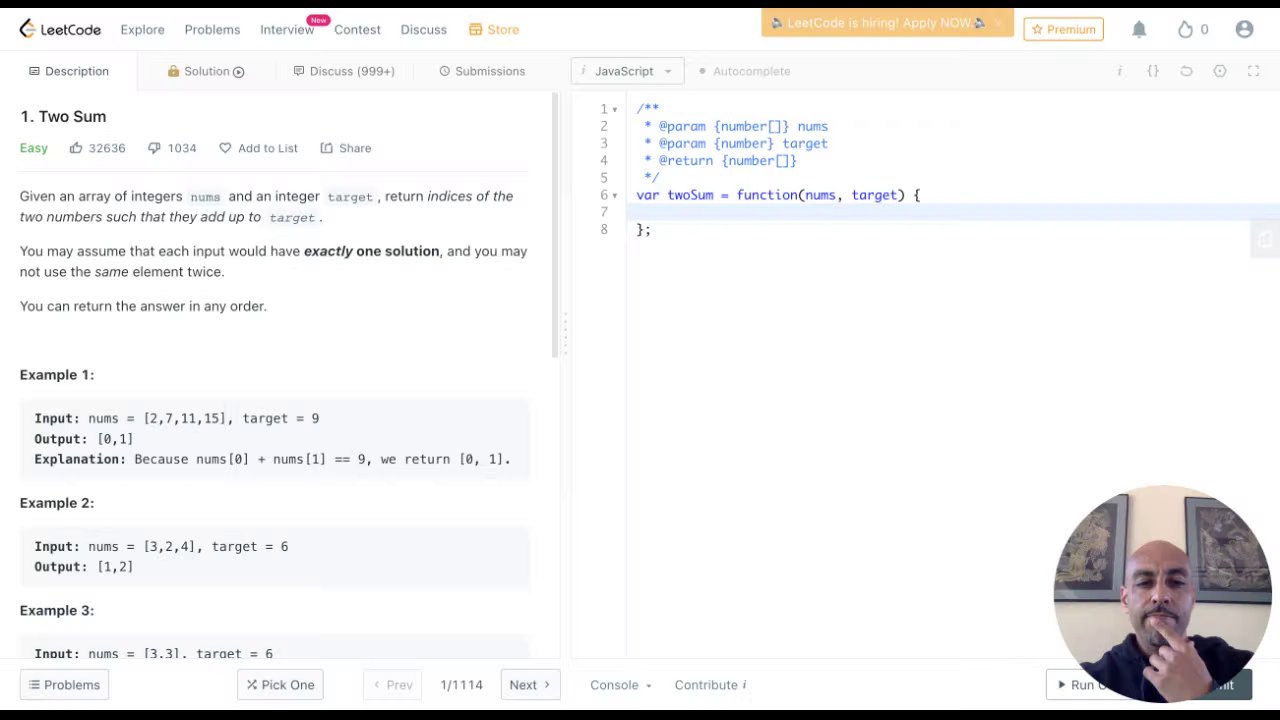Click the Share icon
The height and width of the screenshot is (720, 1280).
pos(327,148)
